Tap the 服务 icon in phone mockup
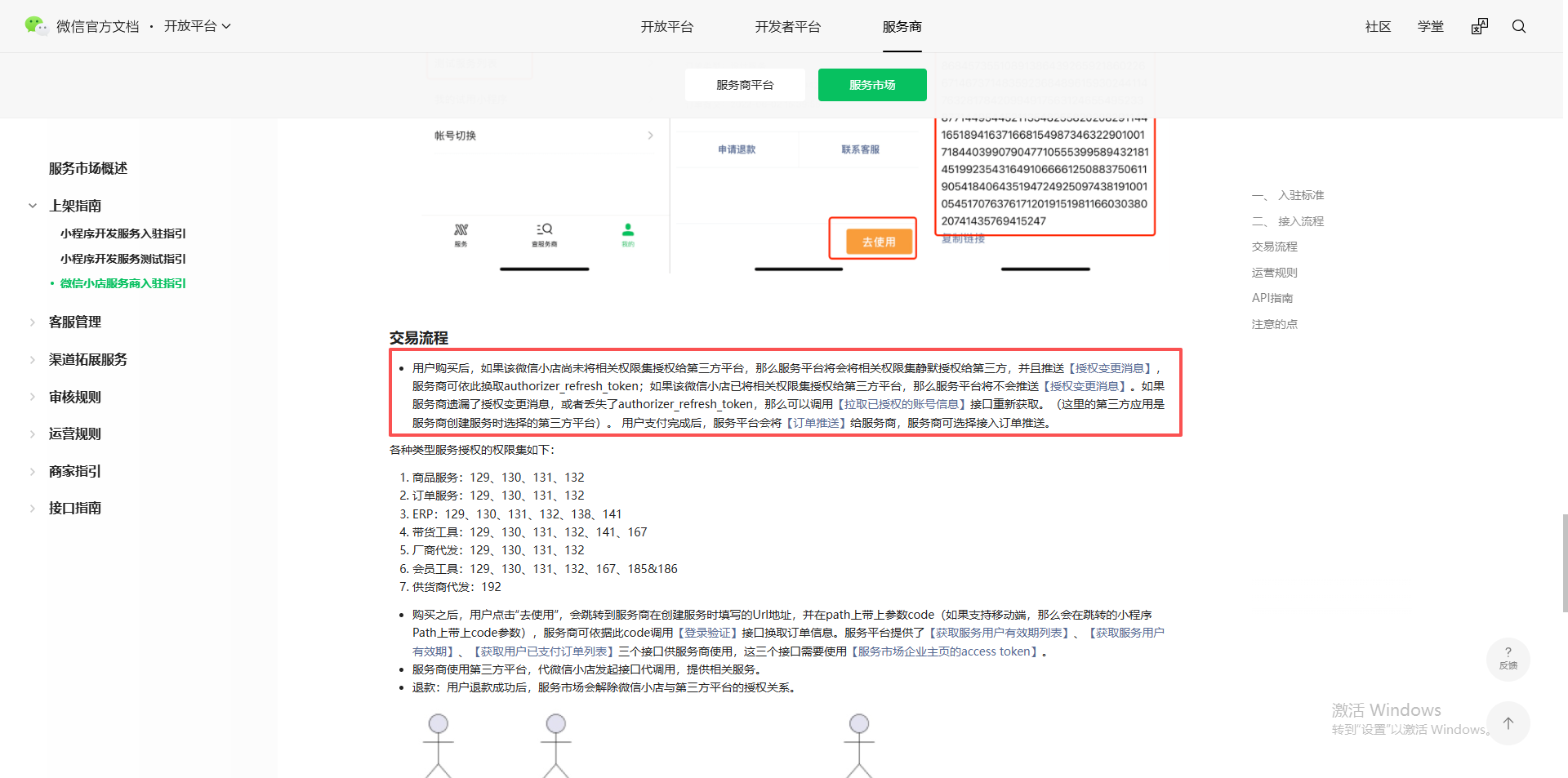1568x778 pixels. click(x=461, y=234)
